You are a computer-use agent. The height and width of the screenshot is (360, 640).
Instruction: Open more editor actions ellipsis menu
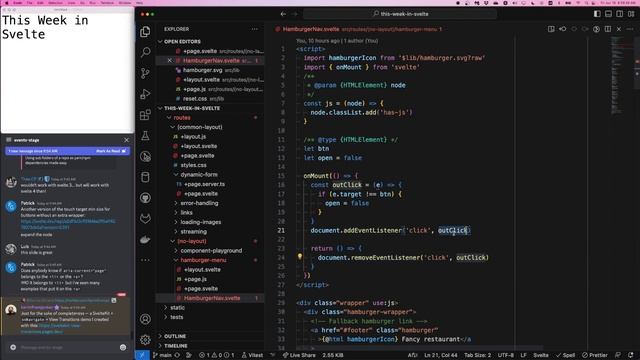(630, 29)
